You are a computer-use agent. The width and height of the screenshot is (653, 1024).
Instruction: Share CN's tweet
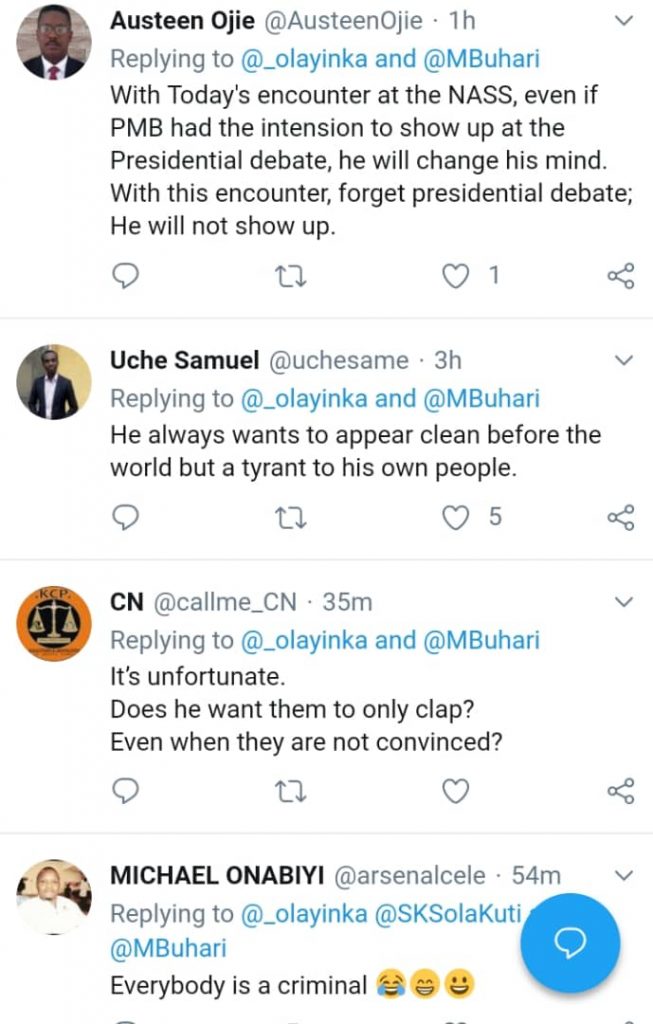[621, 792]
